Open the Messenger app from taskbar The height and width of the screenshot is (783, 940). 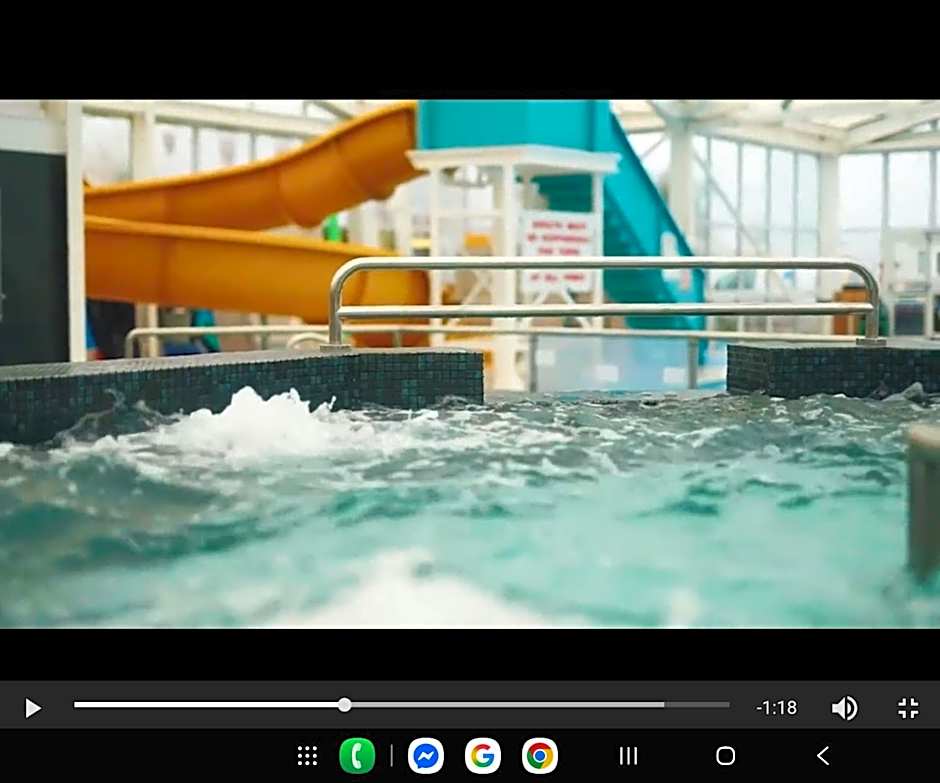coord(426,756)
